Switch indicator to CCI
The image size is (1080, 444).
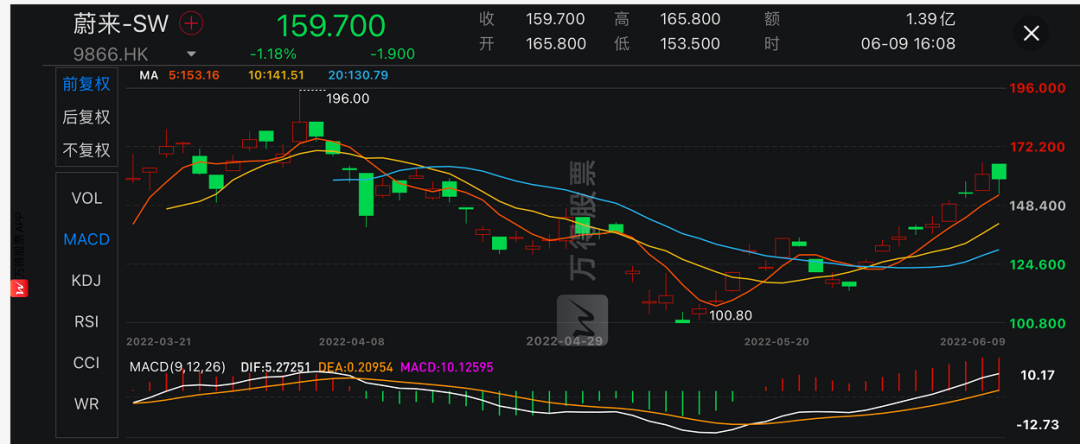point(87,363)
